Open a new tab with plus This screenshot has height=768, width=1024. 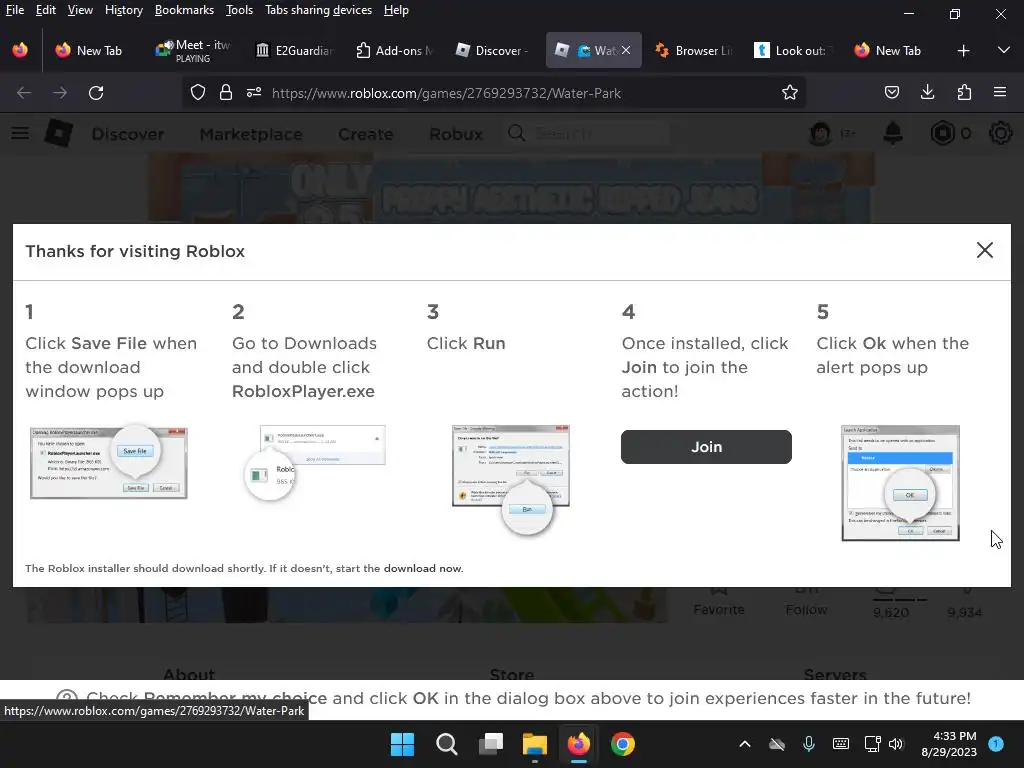pos(963,51)
